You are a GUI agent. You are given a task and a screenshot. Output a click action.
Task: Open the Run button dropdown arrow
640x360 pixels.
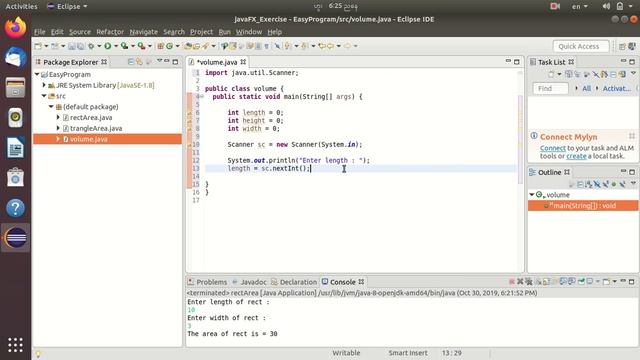coord(116,47)
